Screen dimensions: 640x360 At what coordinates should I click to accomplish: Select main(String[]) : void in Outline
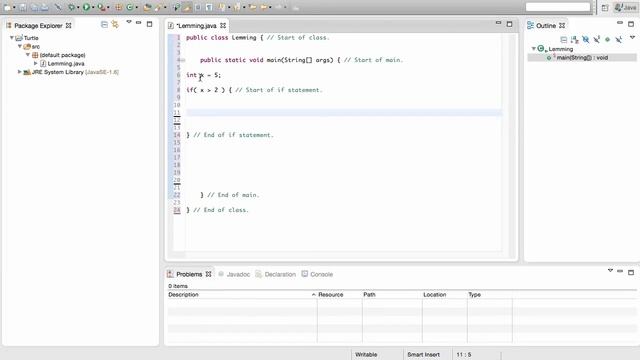point(582,58)
